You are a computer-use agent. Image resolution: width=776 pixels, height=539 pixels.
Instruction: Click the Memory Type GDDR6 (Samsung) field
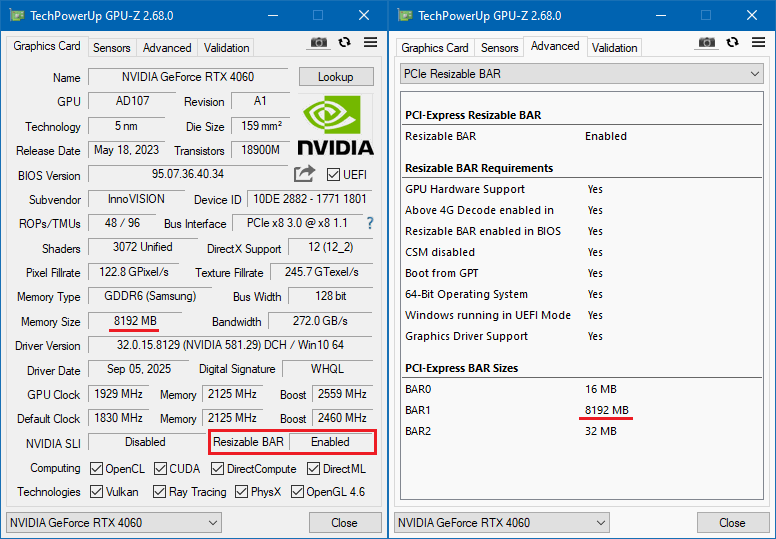(x=150, y=296)
